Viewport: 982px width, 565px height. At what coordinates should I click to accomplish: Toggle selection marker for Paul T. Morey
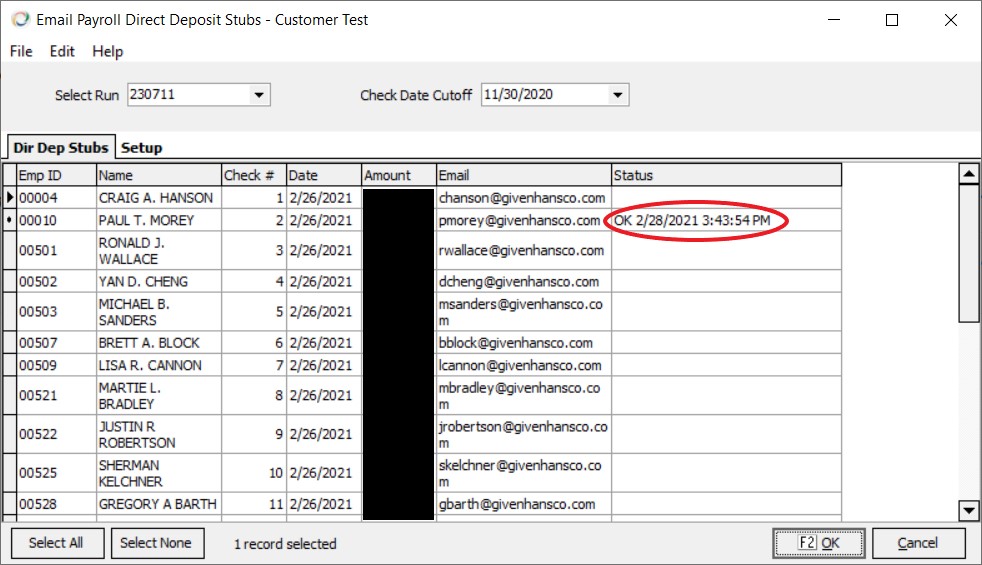[x=10, y=220]
